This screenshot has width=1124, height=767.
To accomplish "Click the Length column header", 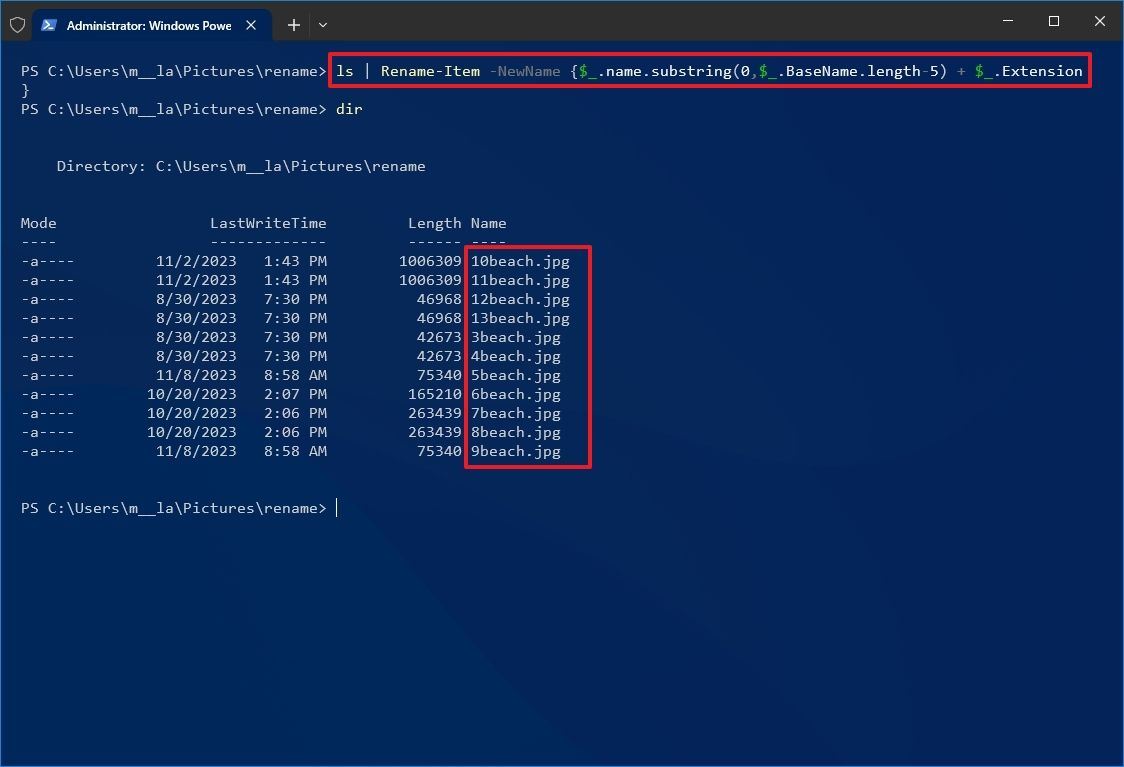I will (434, 223).
